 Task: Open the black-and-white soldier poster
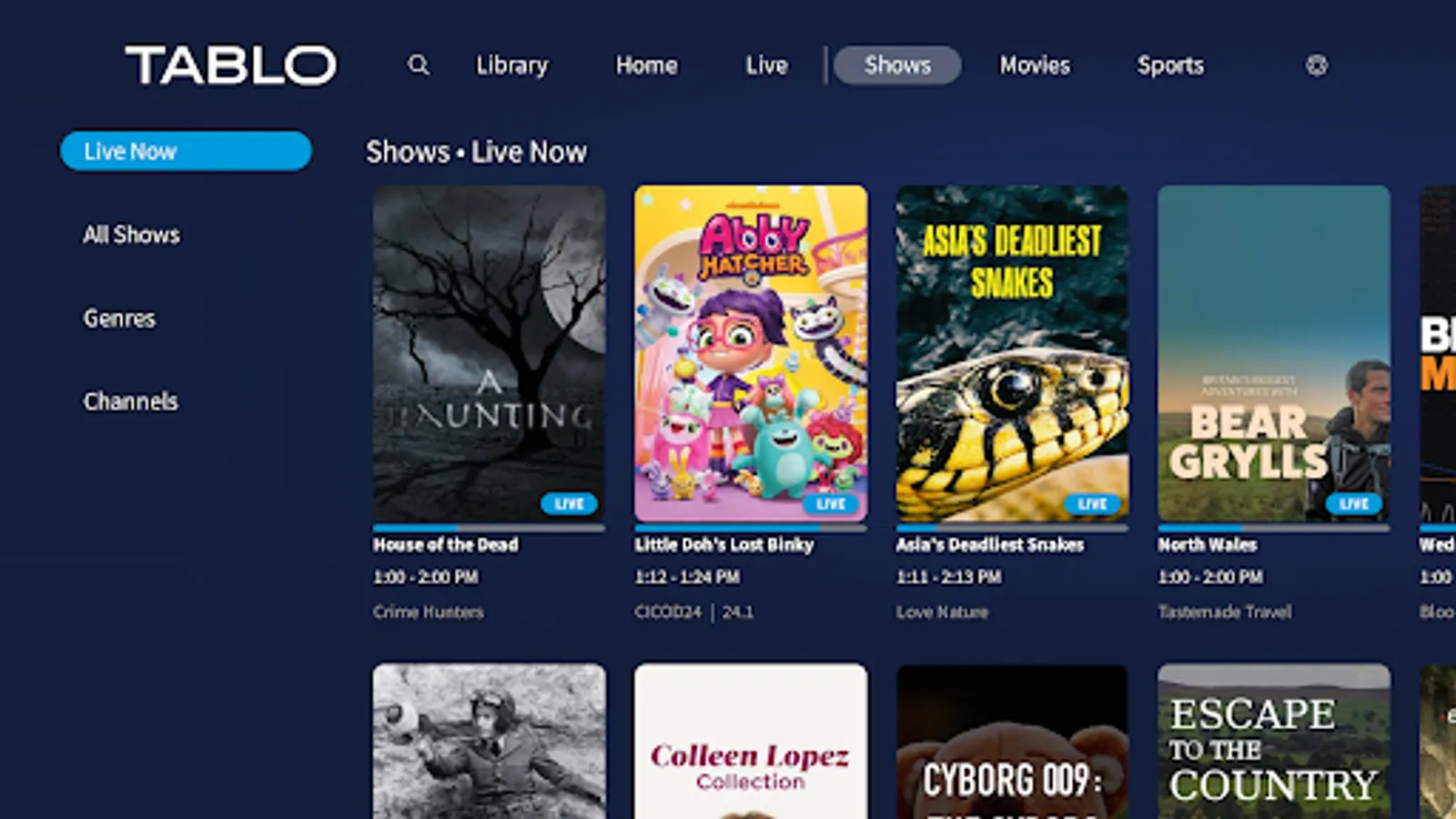point(490,741)
